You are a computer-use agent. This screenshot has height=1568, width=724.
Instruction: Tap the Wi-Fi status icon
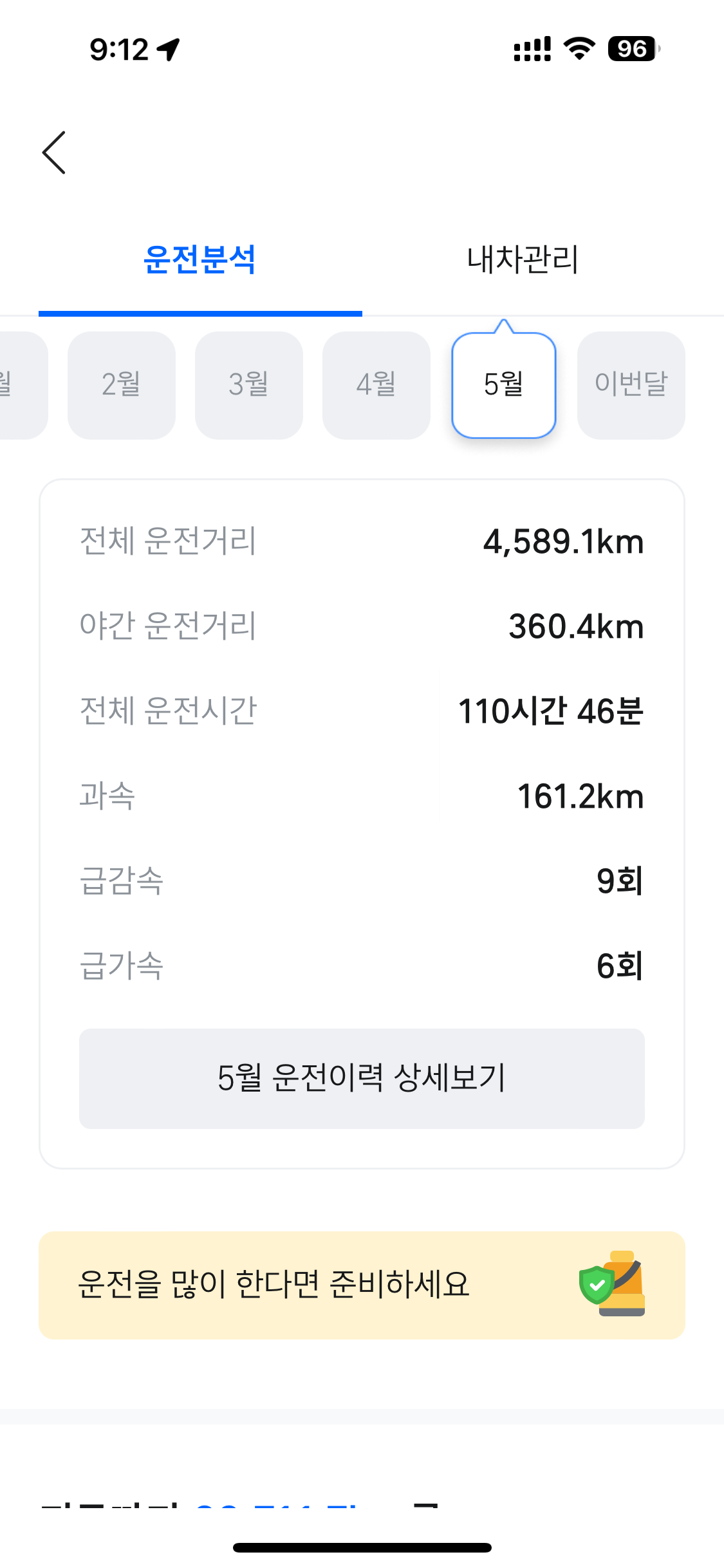point(579,49)
